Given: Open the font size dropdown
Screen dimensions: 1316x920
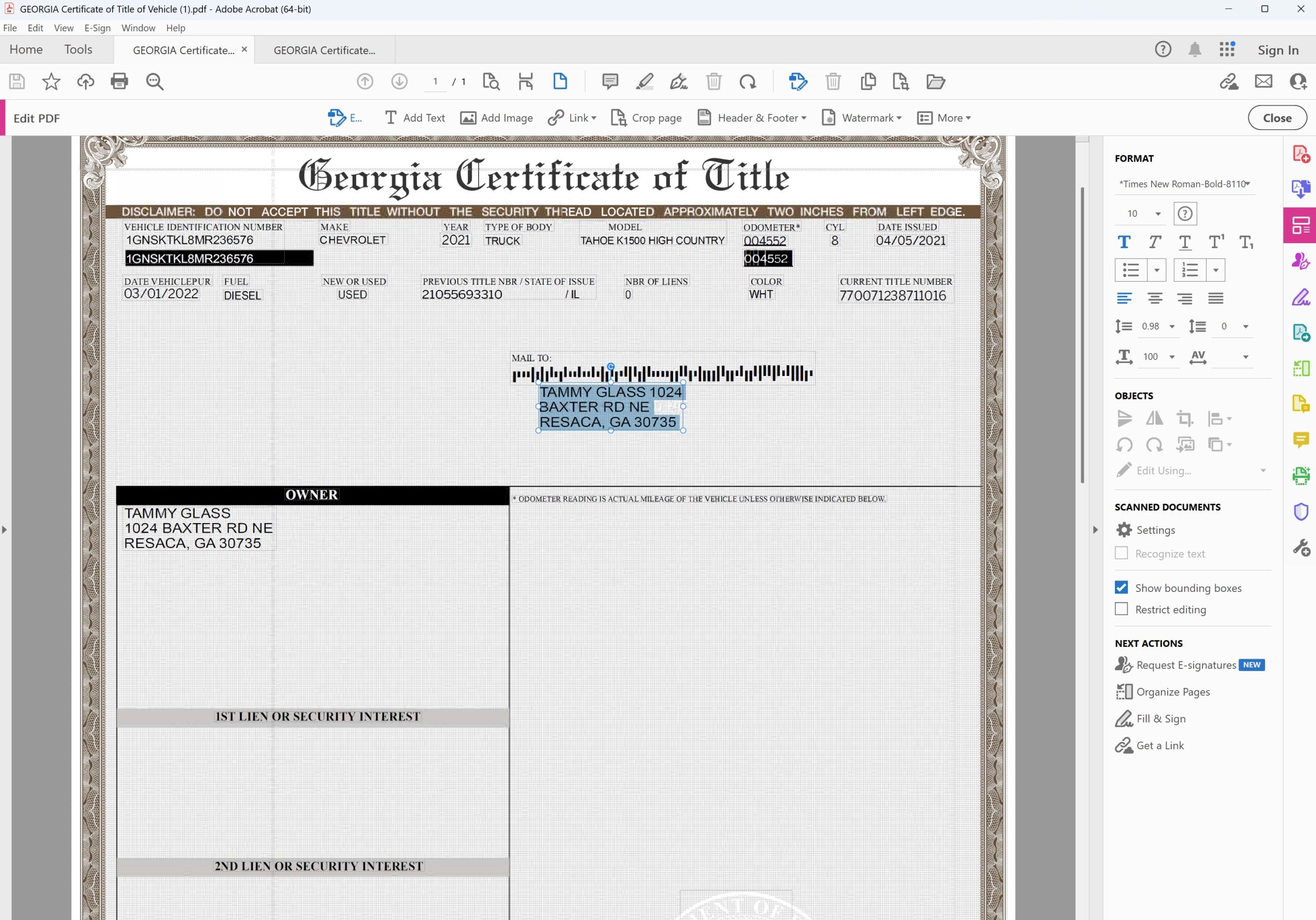Looking at the screenshot, I should (x=1158, y=214).
